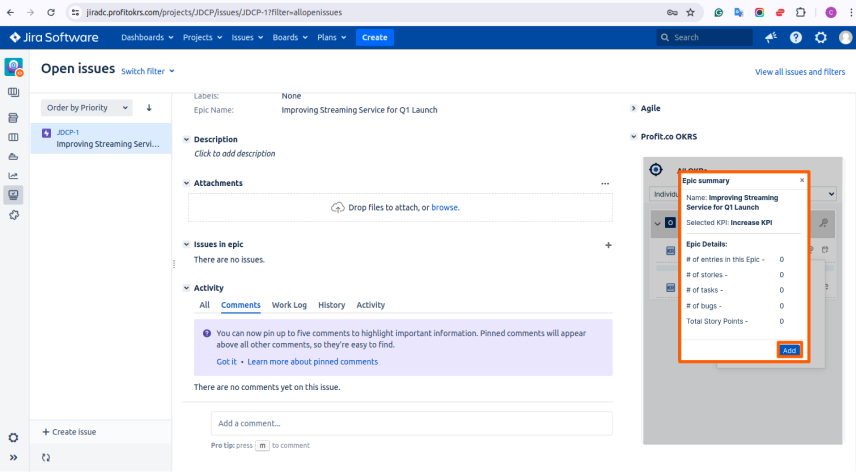Viewport: 856px width, 472px height.
Task: Open the Issues monitor sidebar icon
Action: tap(13, 195)
